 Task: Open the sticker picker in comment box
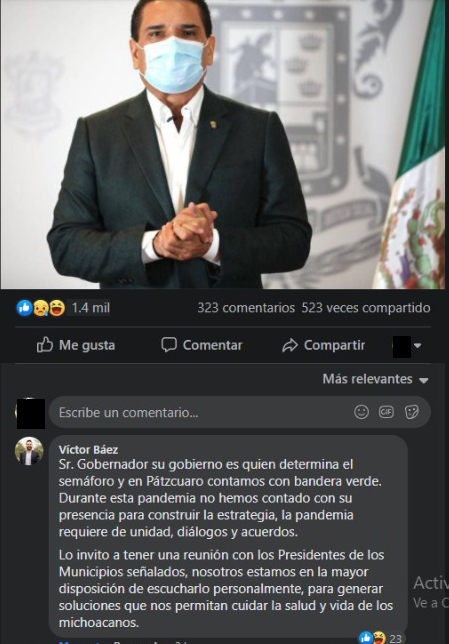click(412, 412)
